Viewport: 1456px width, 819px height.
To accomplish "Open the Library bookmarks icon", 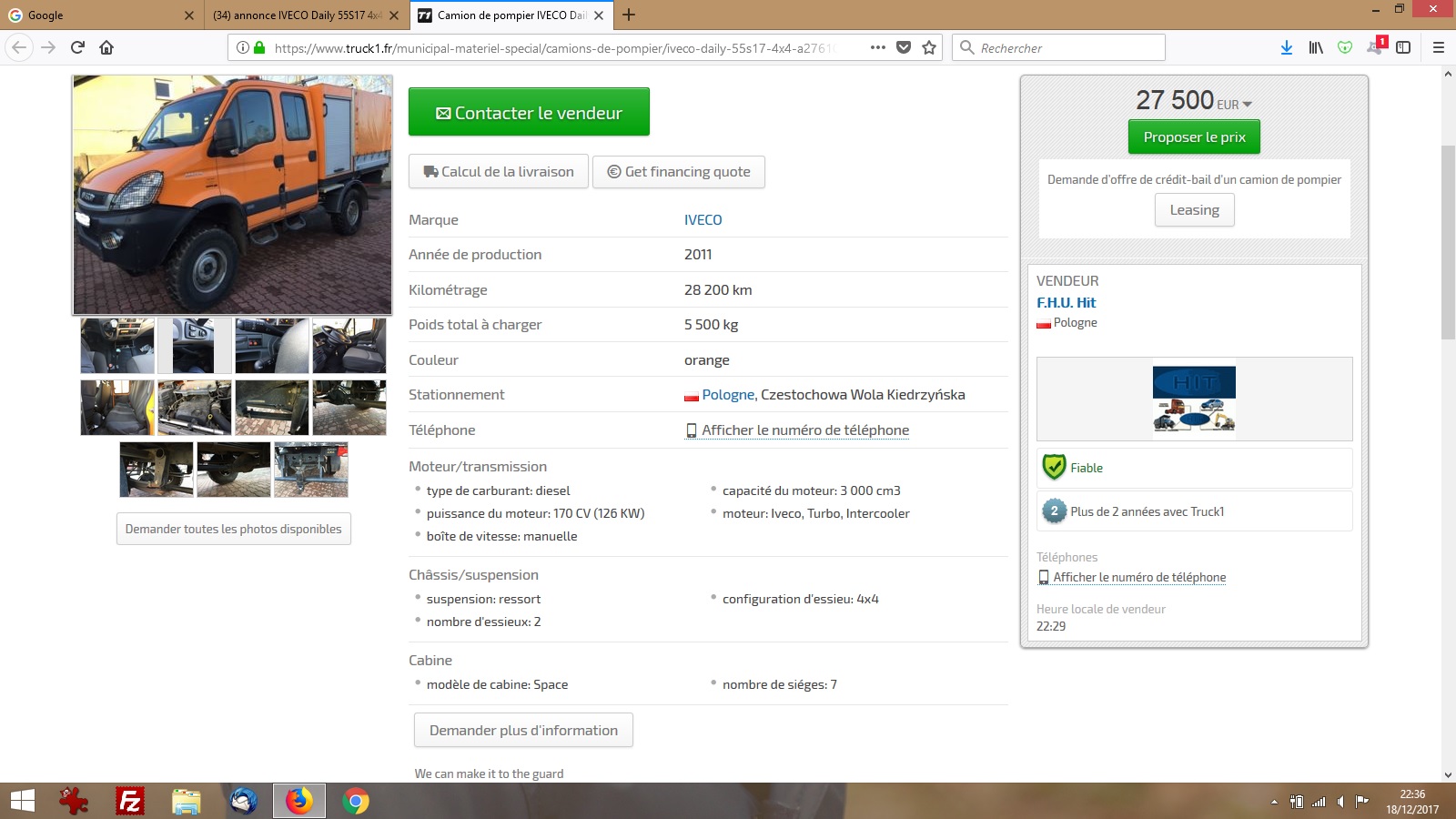I will 1316,47.
